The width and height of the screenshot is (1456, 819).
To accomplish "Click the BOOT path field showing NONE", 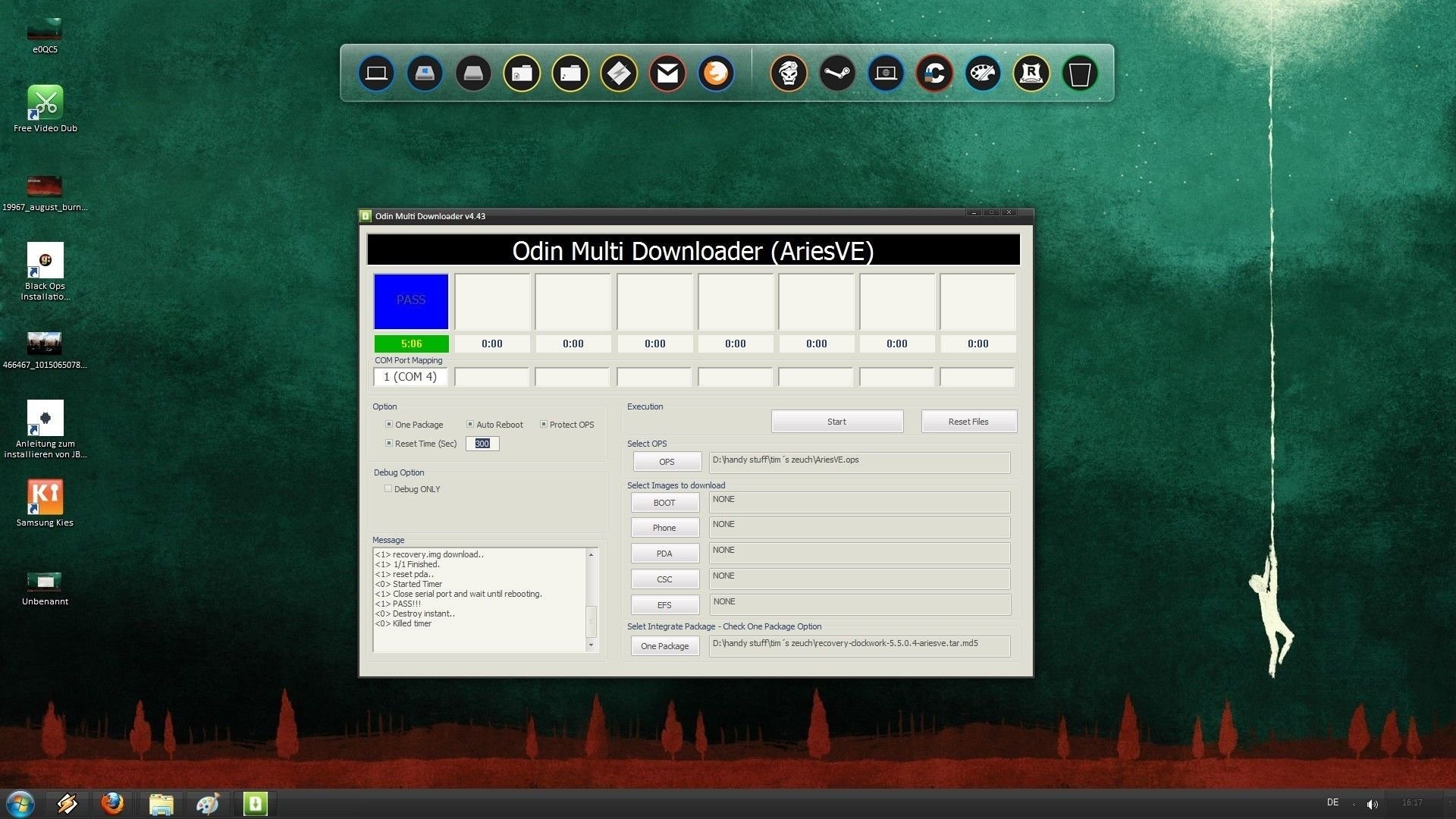I will (x=859, y=502).
